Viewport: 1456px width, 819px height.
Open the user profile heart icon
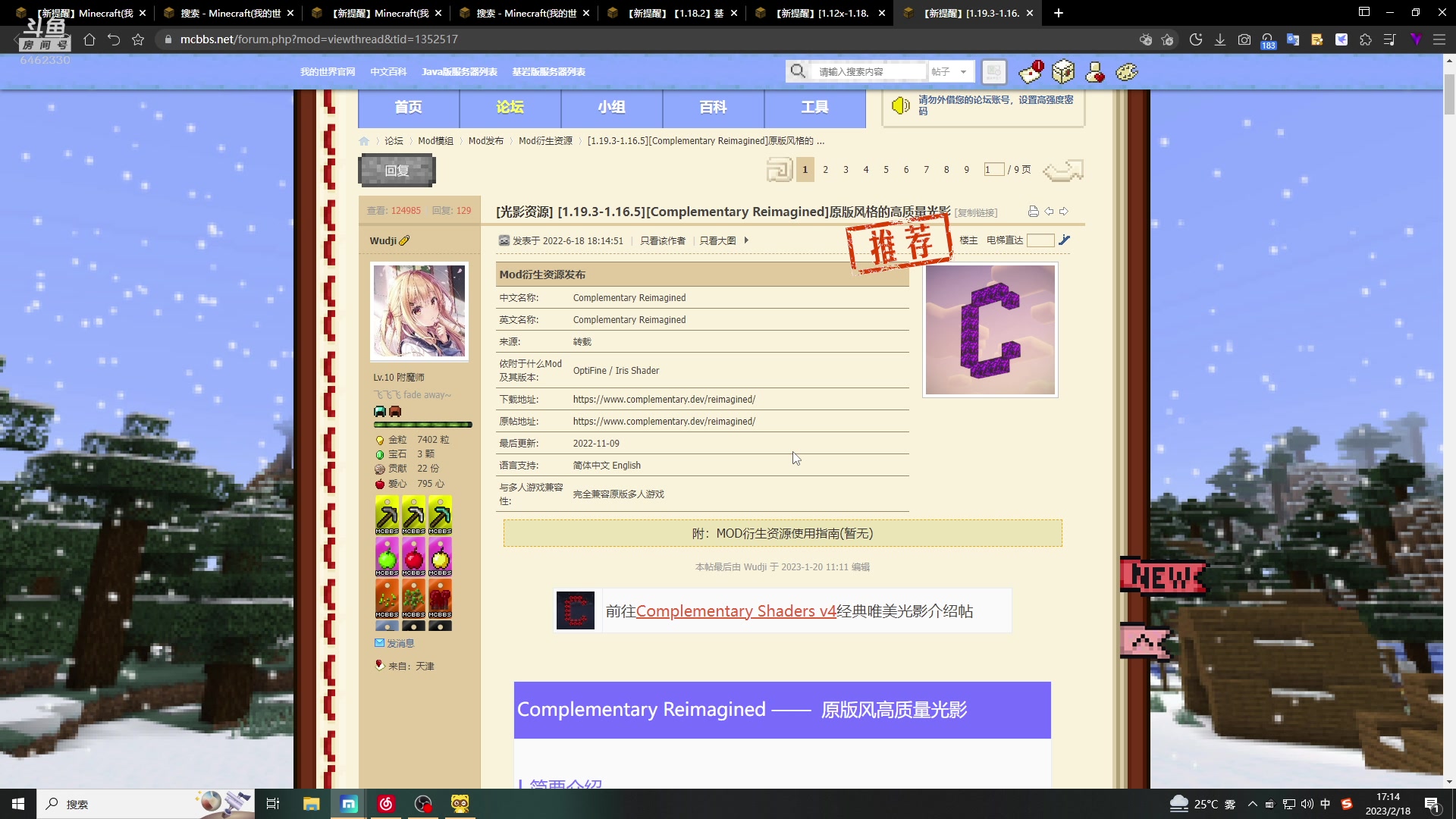click(x=1095, y=72)
